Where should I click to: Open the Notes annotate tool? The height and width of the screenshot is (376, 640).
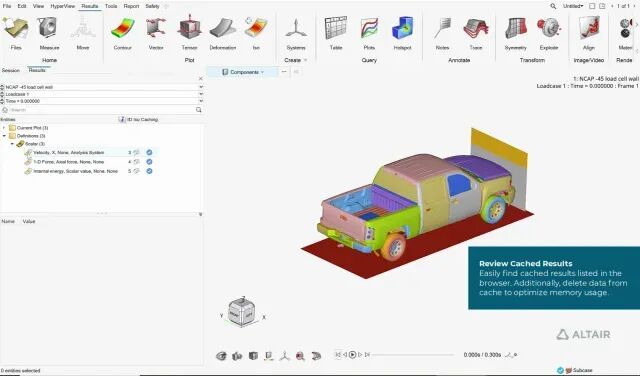pyautogui.click(x=442, y=28)
